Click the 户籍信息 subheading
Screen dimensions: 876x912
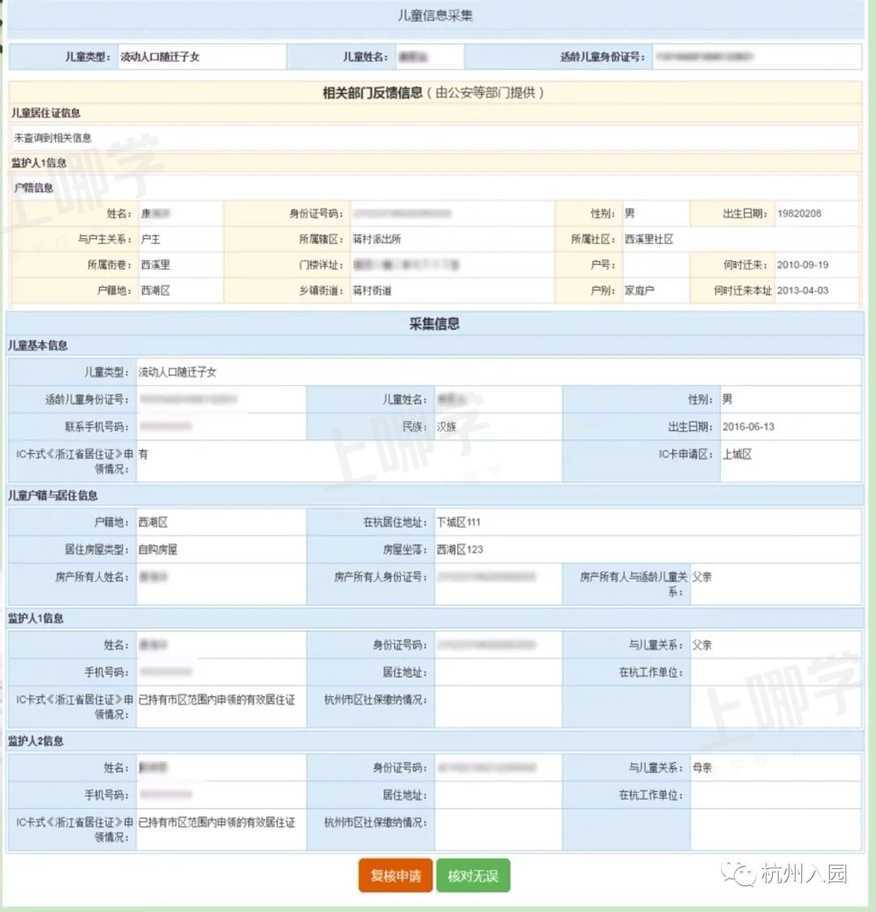tap(34, 188)
